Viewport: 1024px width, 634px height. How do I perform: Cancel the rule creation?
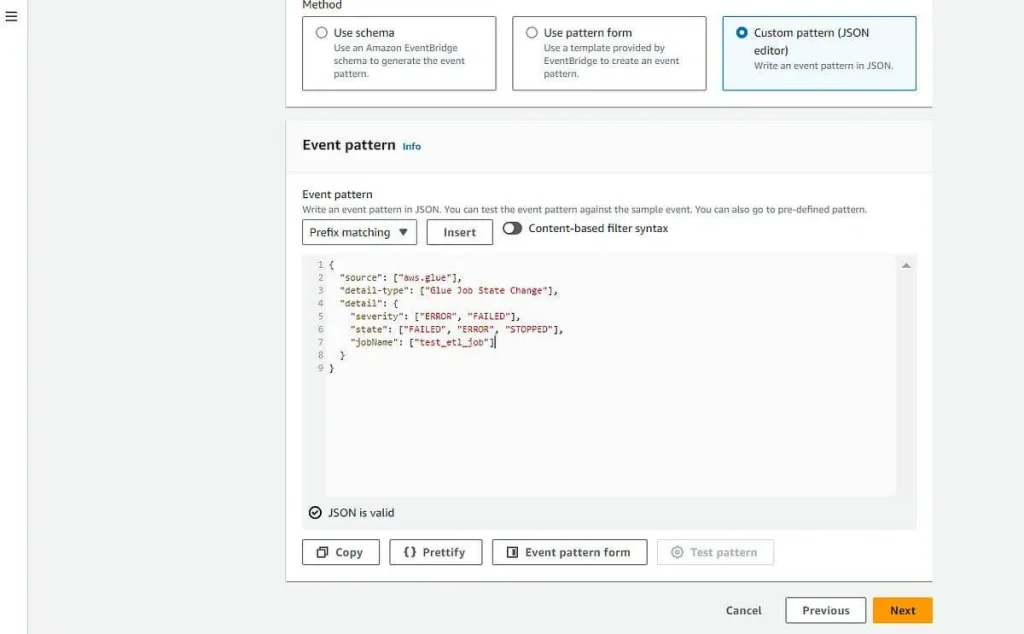pyautogui.click(x=743, y=610)
